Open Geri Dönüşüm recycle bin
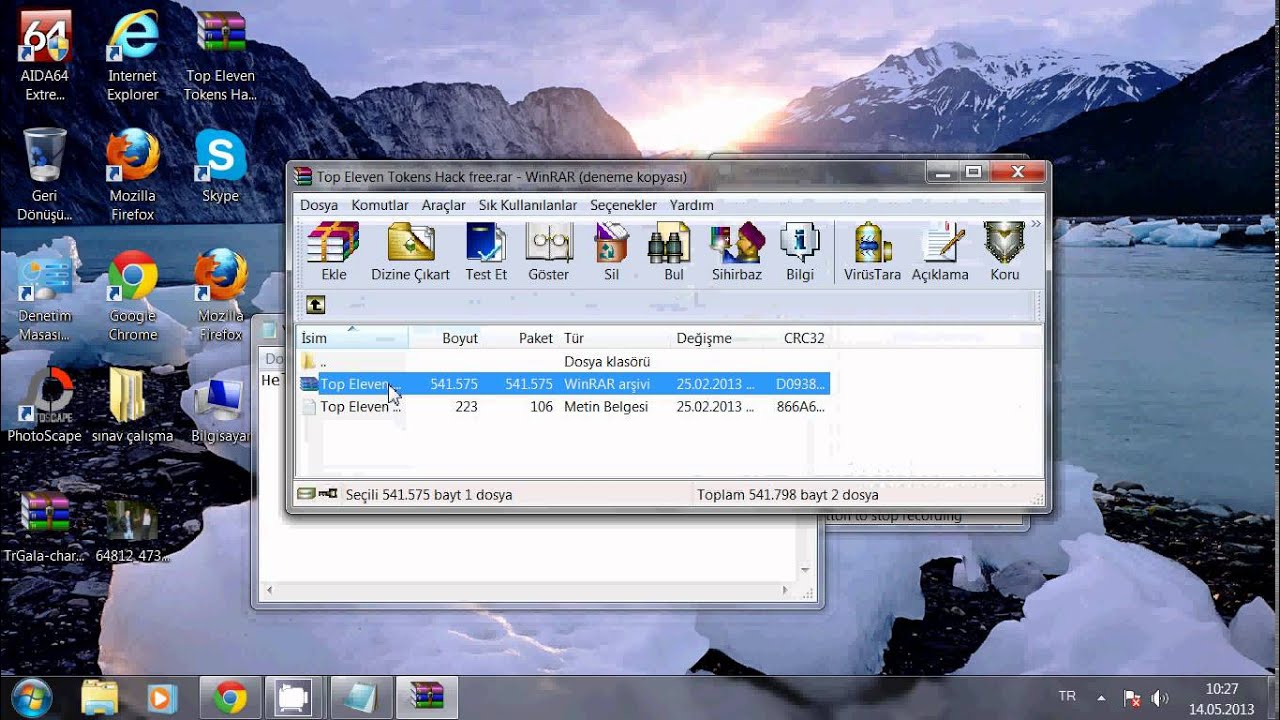Image resolution: width=1280 pixels, height=720 pixels. (44, 176)
